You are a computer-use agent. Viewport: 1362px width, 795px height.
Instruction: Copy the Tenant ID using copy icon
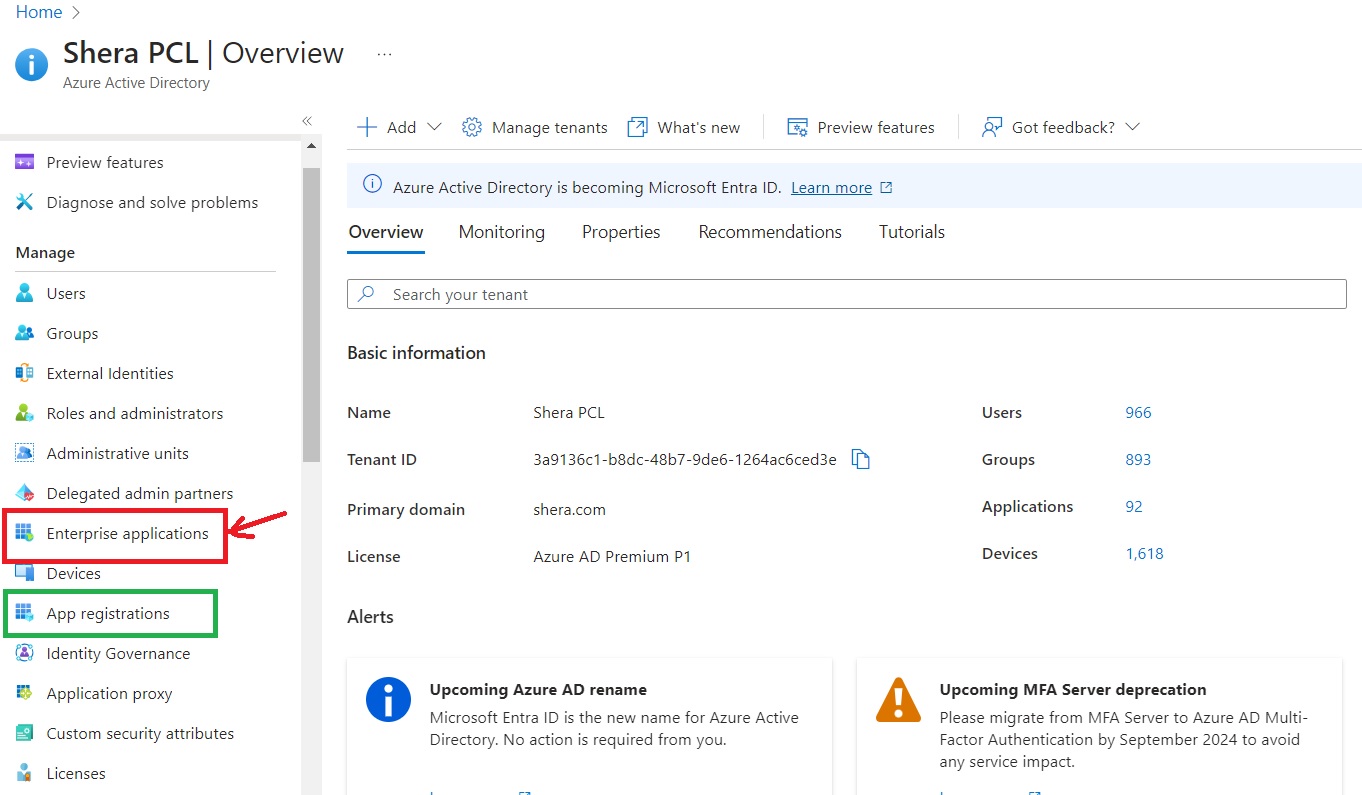point(861,459)
